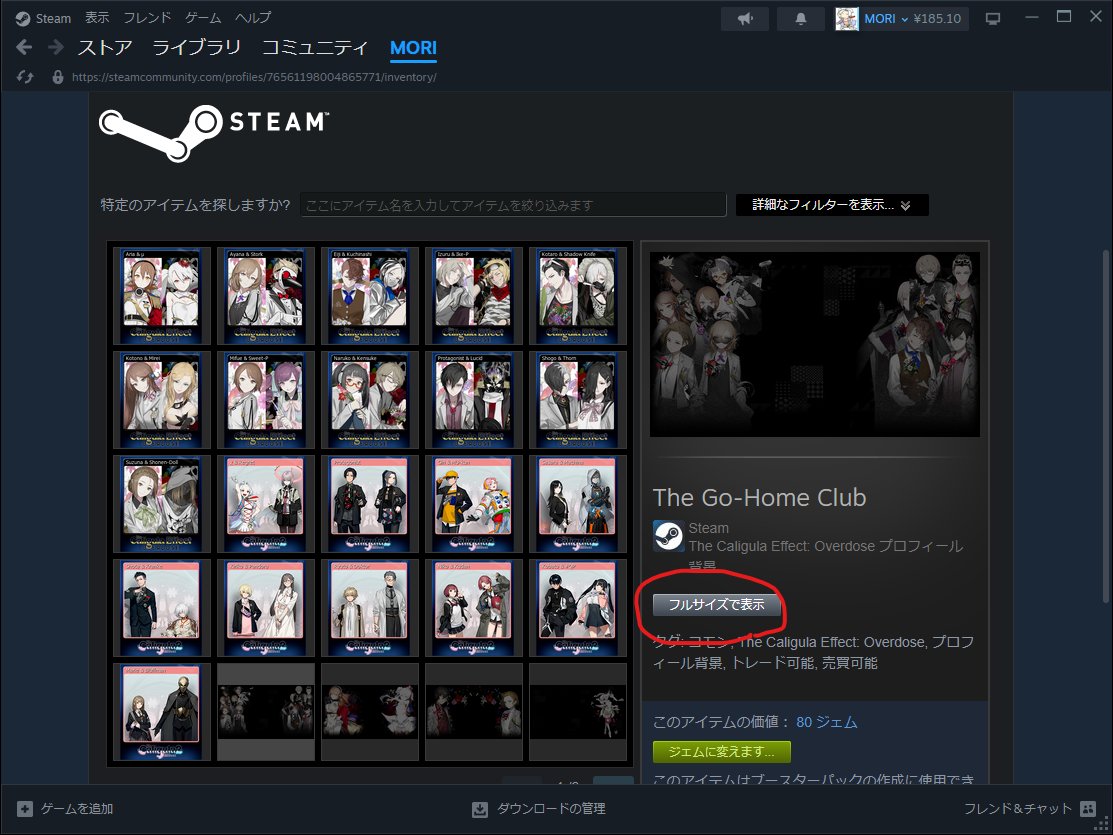Viewport: 1113px width, 835px height.
Task: Click the download manager tray icon
Action: [480, 809]
